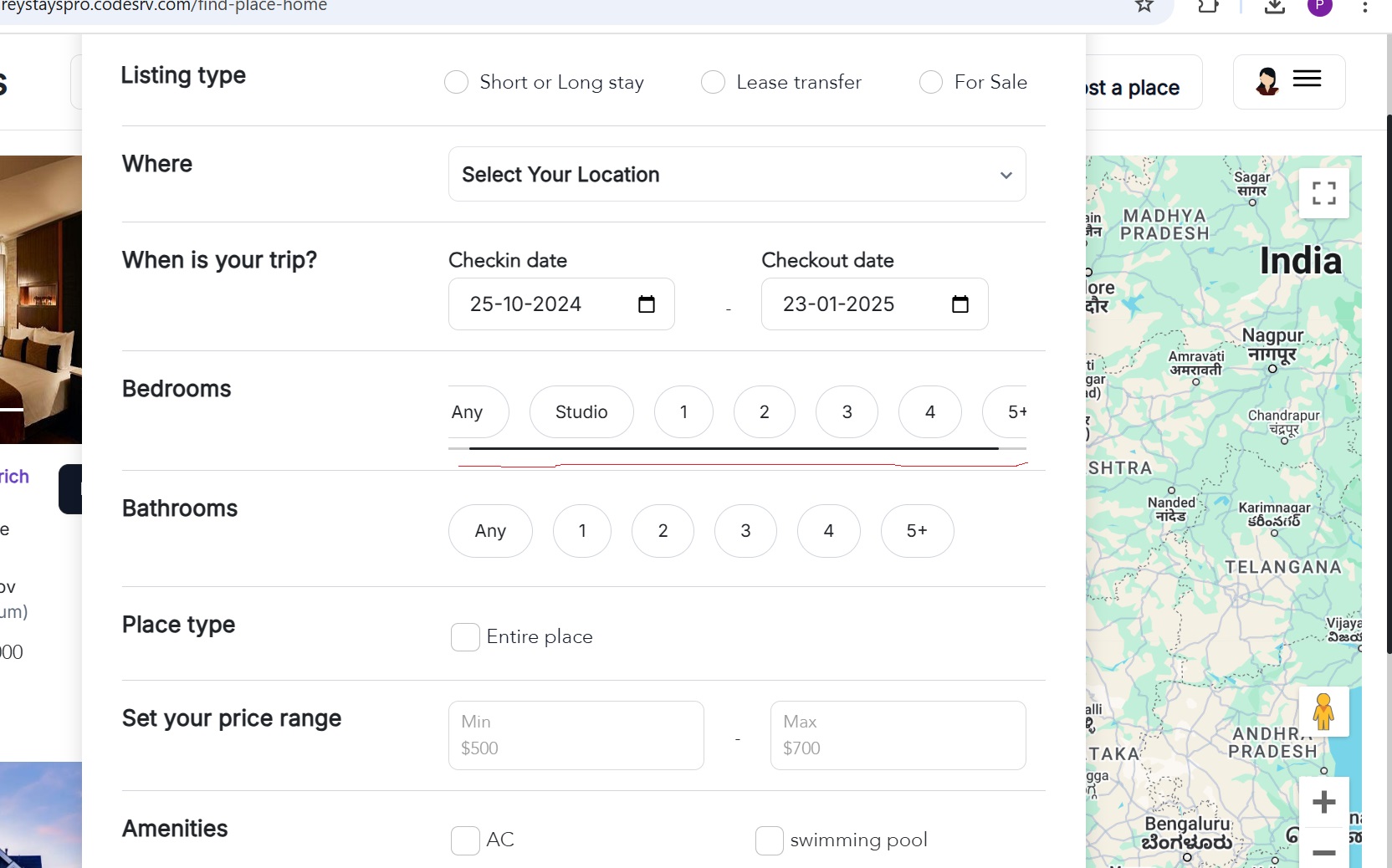Viewport: 1392px width, 868px height.
Task: Click the Street View pegman icon
Action: tap(1323, 712)
